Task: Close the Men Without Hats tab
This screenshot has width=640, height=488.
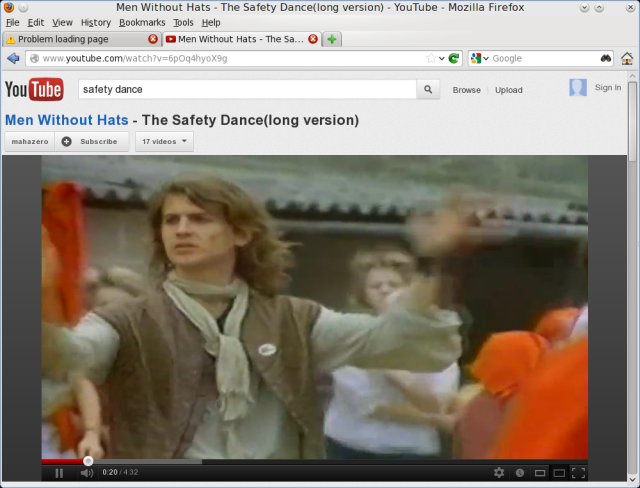Action: [313, 39]
